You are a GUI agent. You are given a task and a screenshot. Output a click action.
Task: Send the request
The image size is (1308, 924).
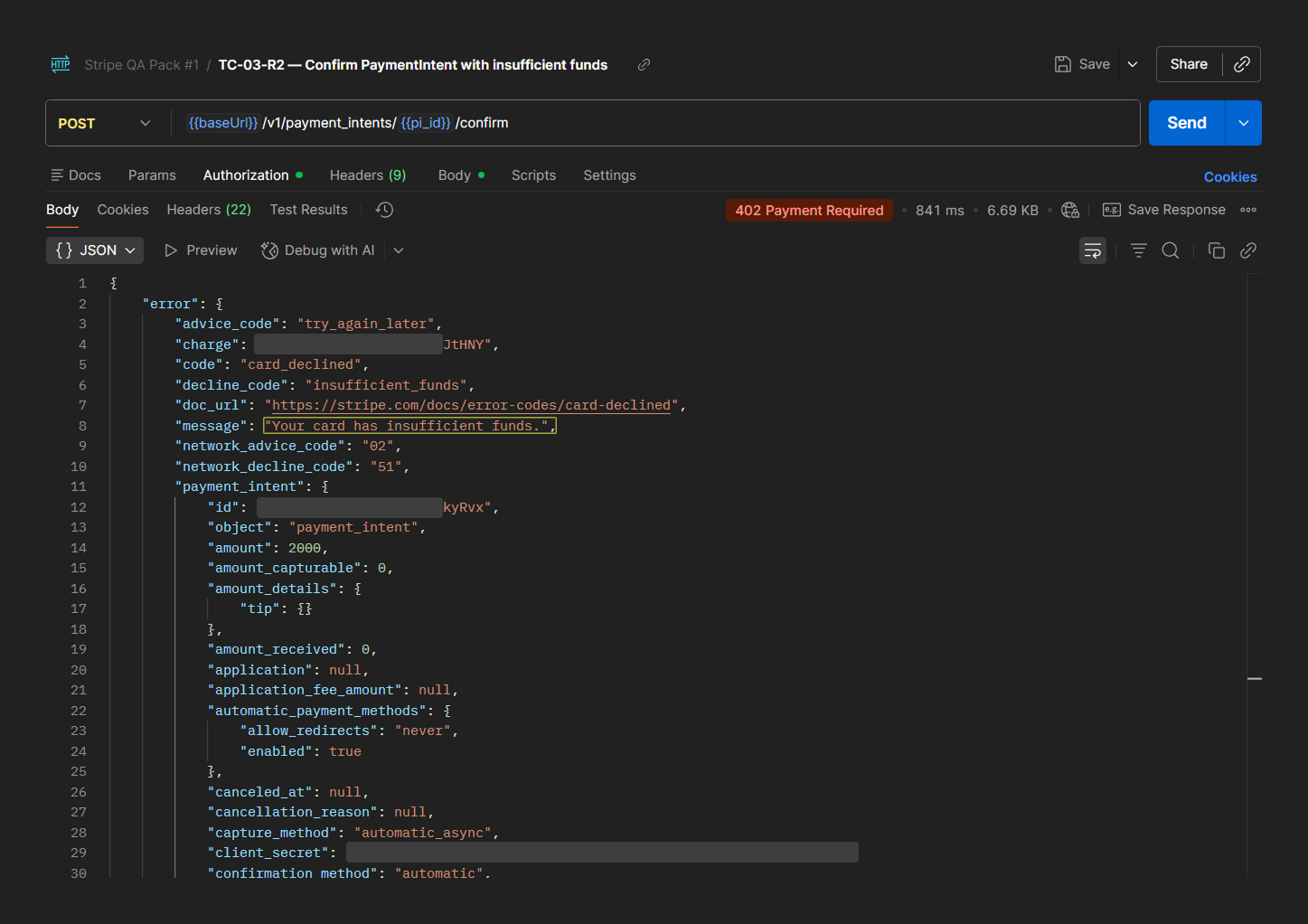click(x=1186, y=123)
